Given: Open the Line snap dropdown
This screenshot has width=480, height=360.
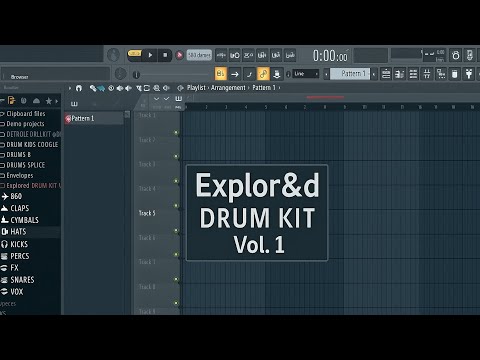Looking at the screenshot, I should coord(306,74).
